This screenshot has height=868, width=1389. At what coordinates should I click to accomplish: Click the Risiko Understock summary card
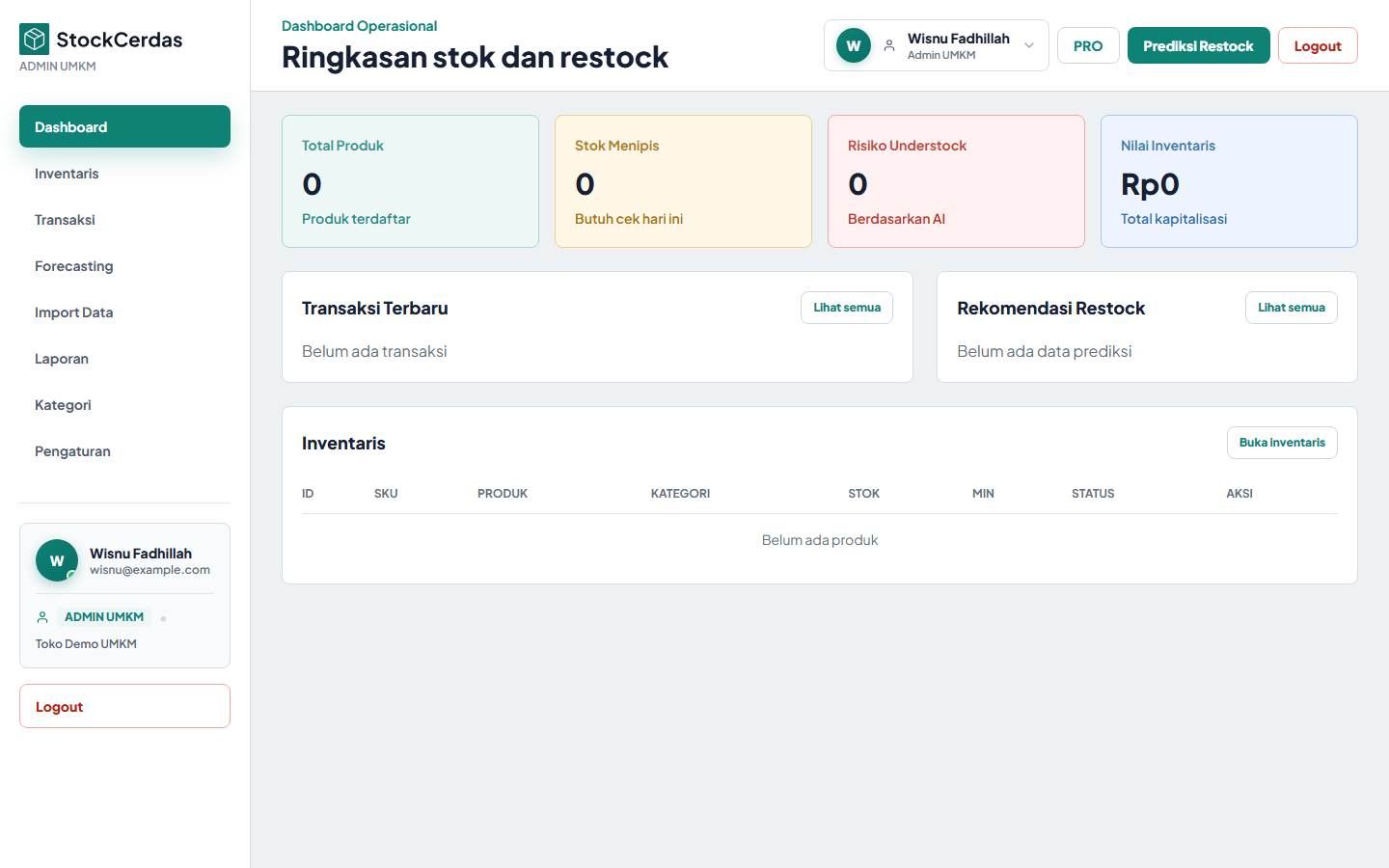coord(956,181)
